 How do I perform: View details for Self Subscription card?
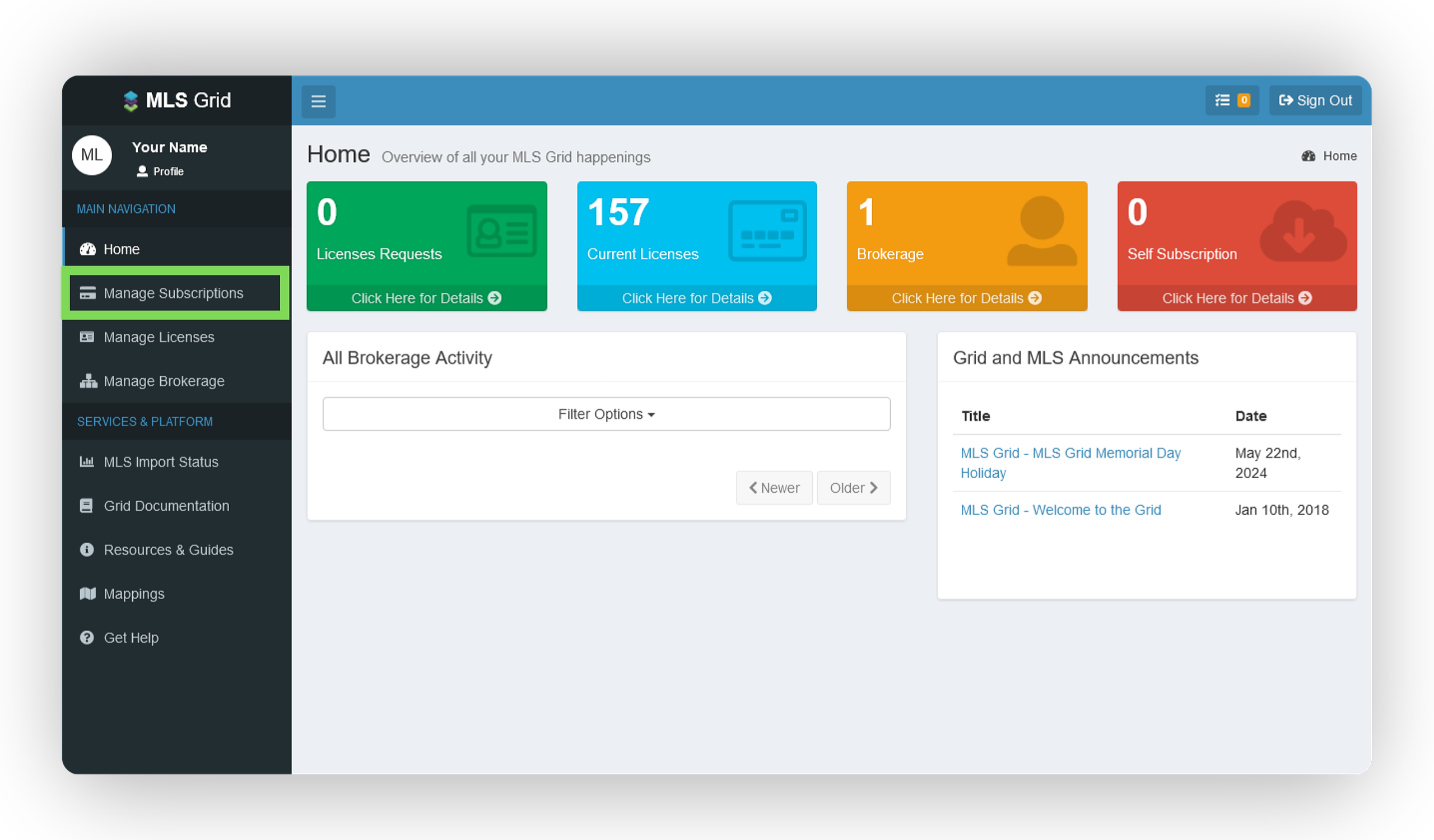coord(1236,298)
